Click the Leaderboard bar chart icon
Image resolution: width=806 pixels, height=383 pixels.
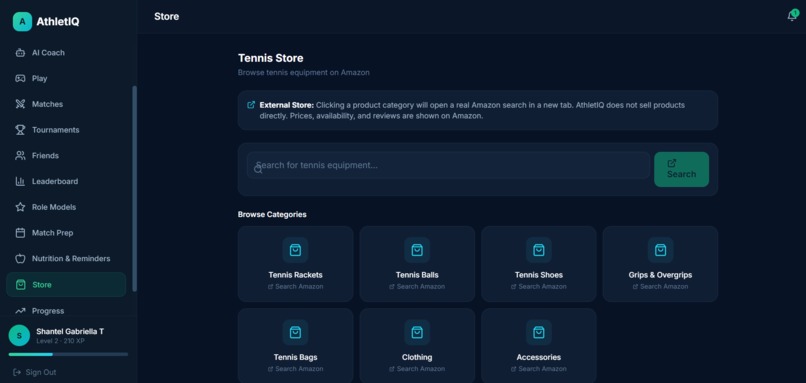point(20,181)
